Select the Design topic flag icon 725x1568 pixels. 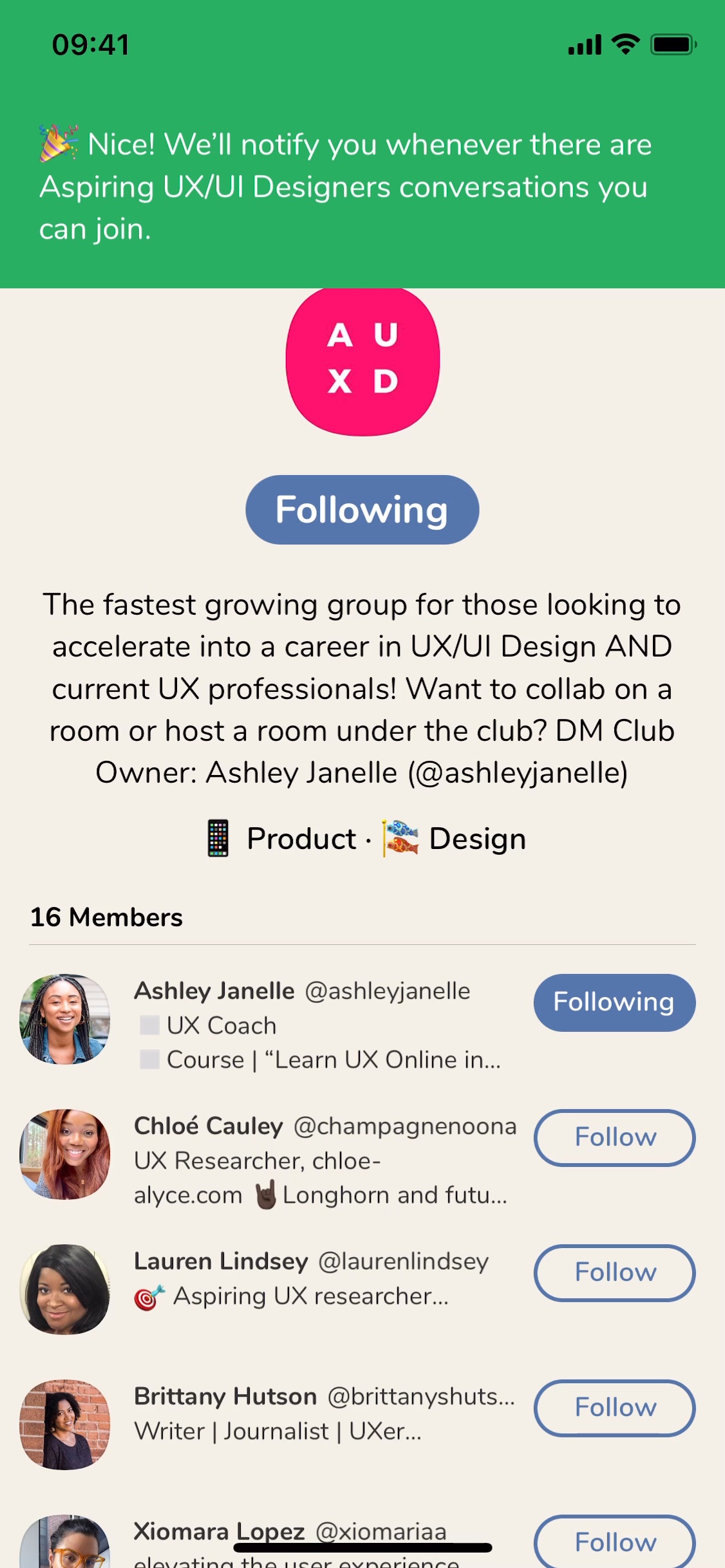[x=400, y=838]
